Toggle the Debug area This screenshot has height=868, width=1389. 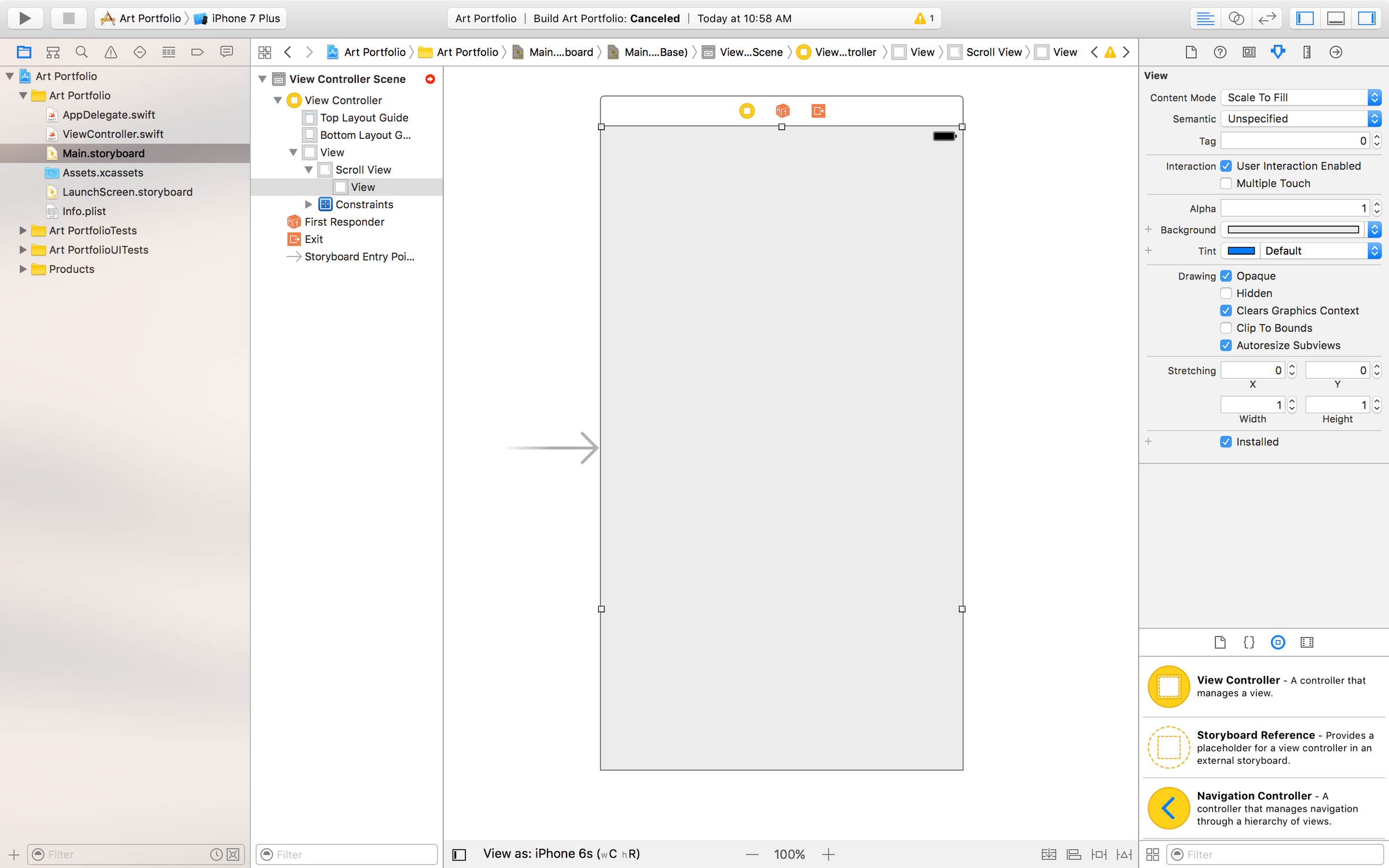click(x=1336, y=18)
